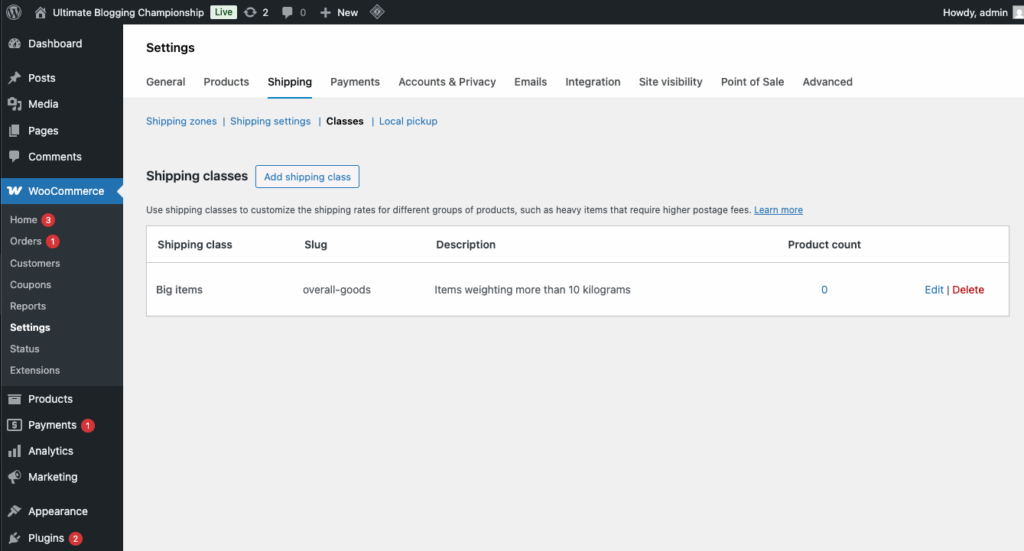This screenshot has height=551, width=1024.
Task: Open Ultimate Blogging Championship site link
Action: click(128, 12)
